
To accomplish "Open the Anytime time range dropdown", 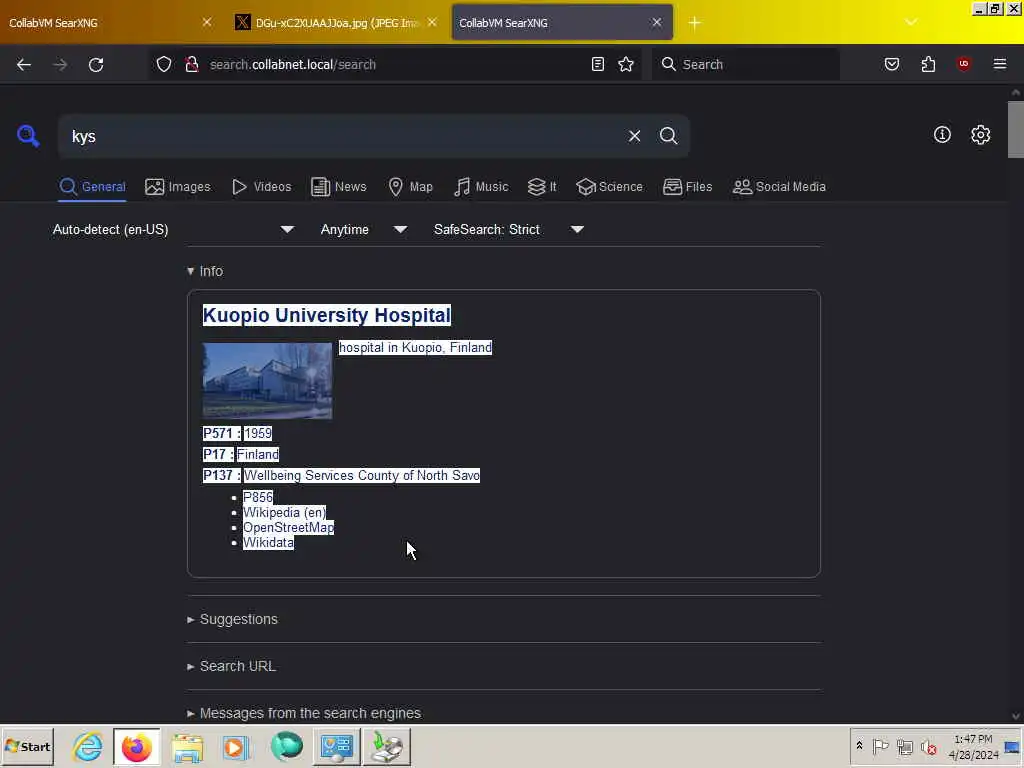I will 363,229.
